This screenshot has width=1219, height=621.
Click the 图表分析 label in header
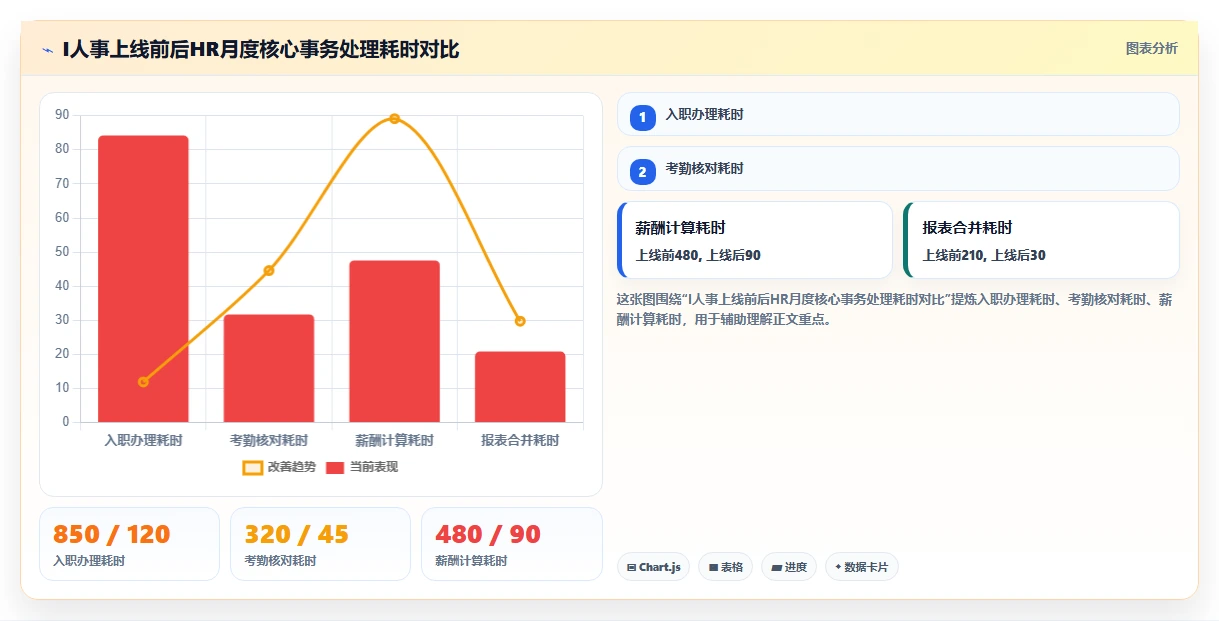click(x=1151, y=48)
